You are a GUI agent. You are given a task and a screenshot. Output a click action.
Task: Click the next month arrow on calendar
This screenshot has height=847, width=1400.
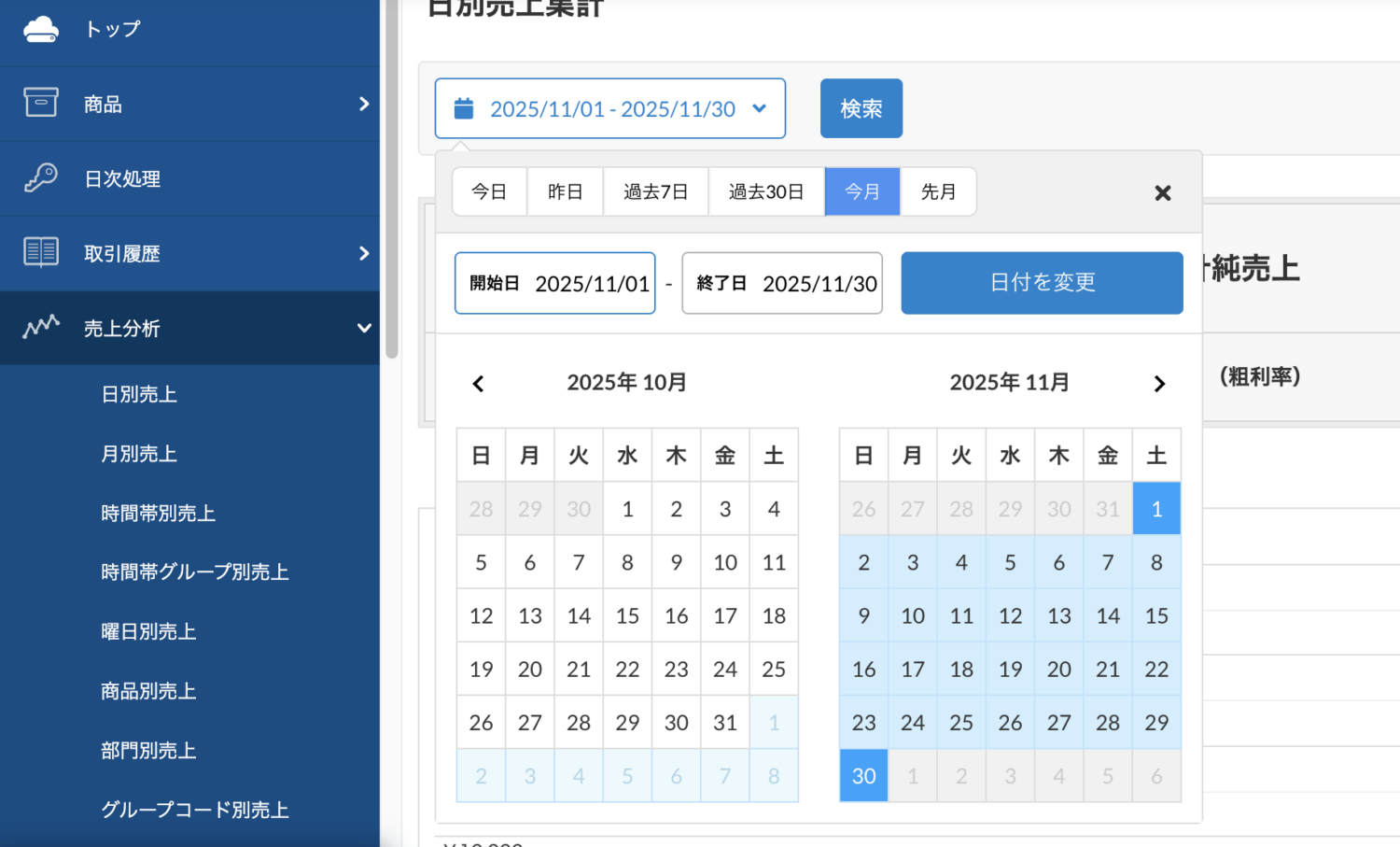[x=1159, y=383]
